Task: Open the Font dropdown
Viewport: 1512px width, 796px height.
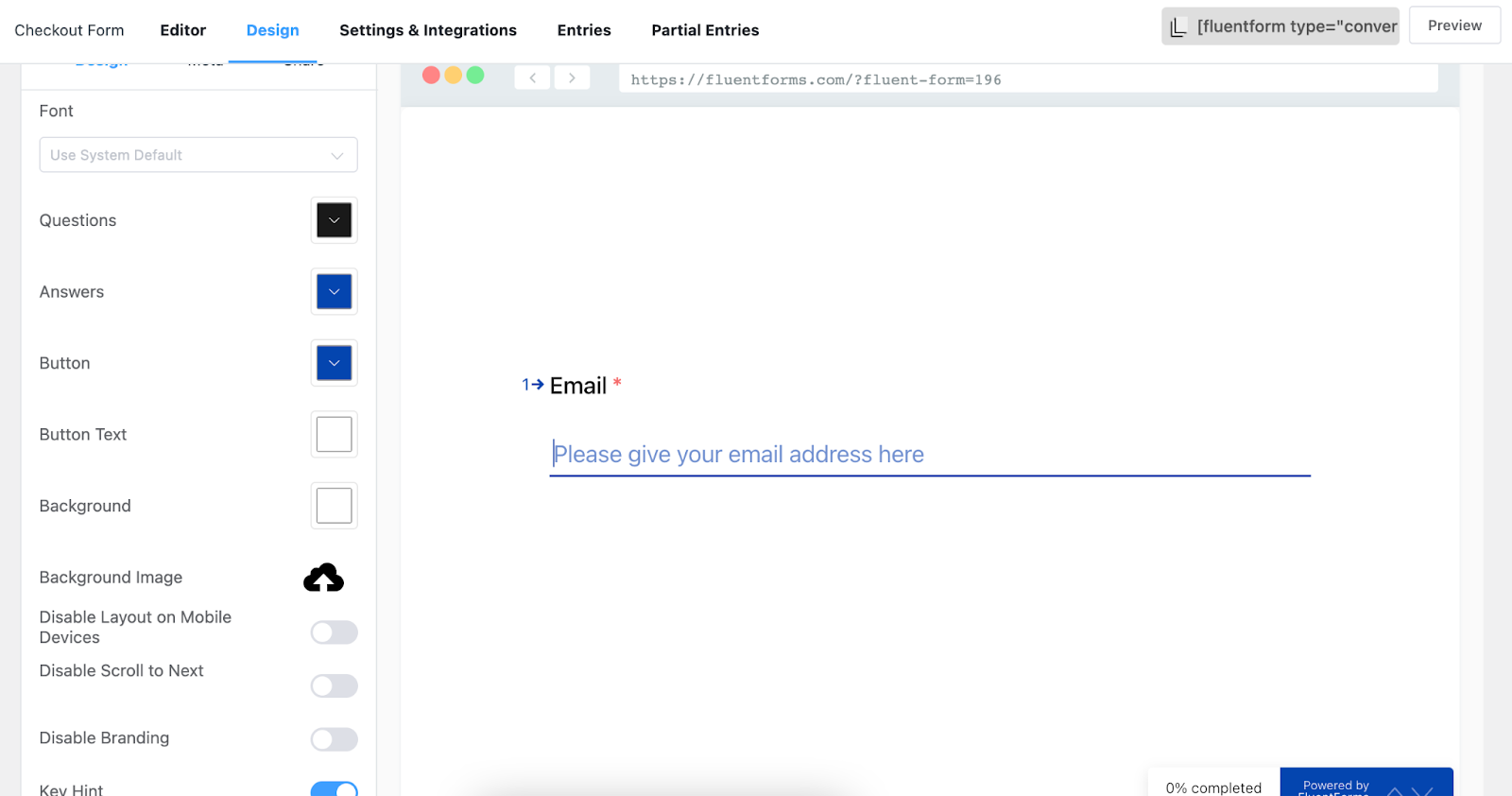Action: [198, 155]
